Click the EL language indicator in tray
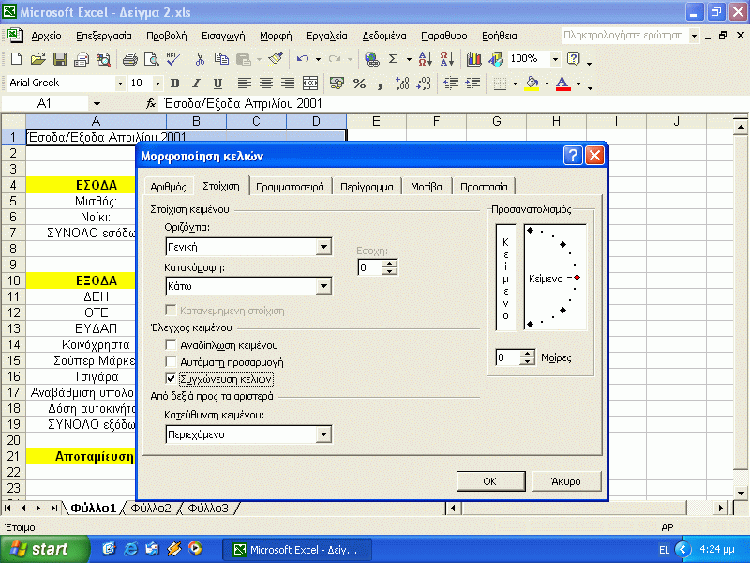The image size is (750, 563). 664,550
